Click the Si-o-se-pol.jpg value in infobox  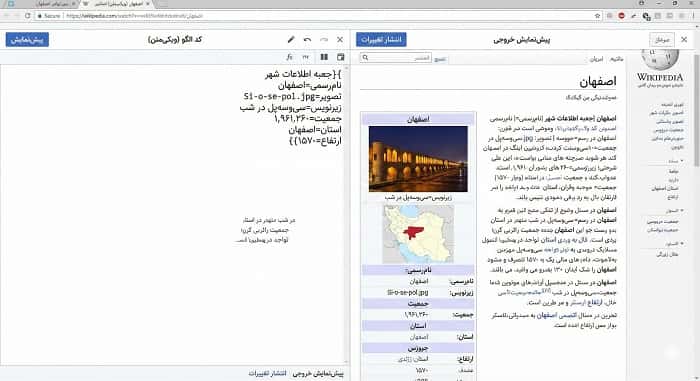click(x=408, y=293)
